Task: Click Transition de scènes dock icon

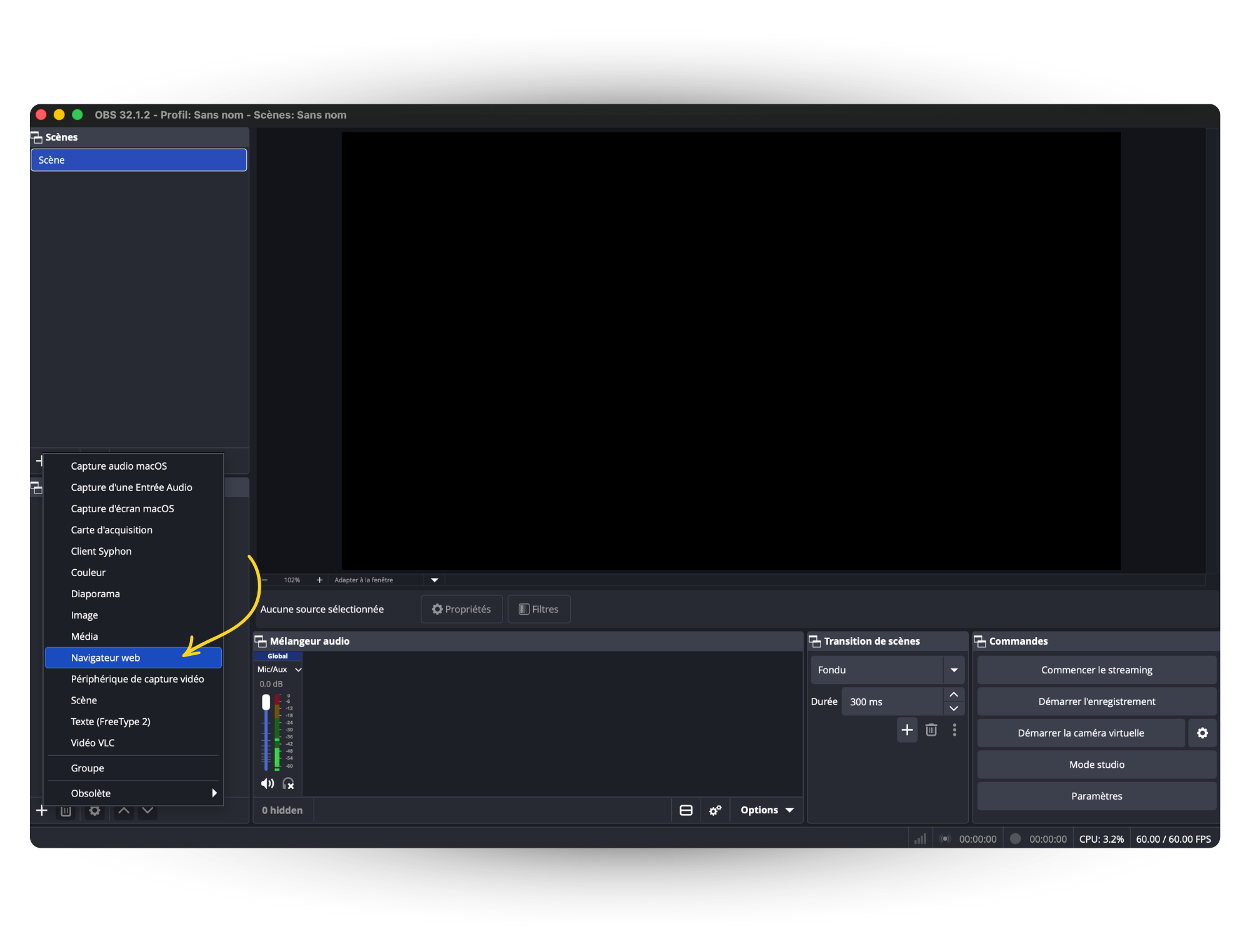Action: tap(815, 641)
